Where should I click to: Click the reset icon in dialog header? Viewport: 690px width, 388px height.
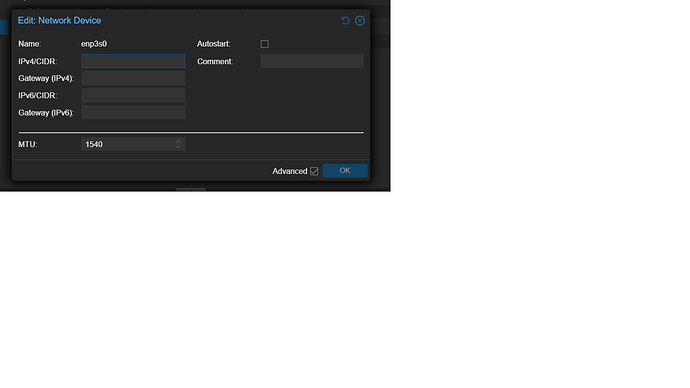coord(345,21)
